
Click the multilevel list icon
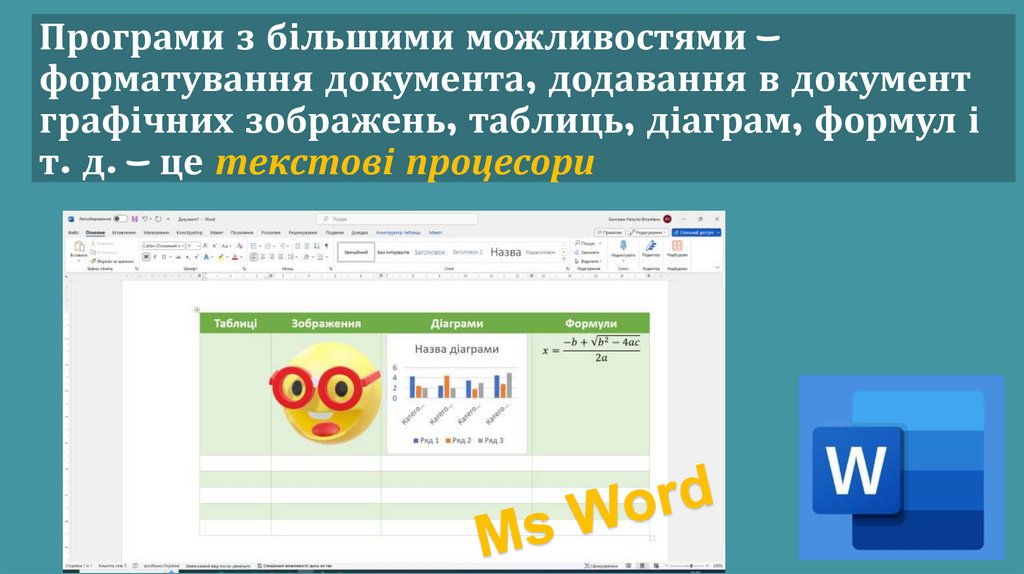click(x=283, y=246)
